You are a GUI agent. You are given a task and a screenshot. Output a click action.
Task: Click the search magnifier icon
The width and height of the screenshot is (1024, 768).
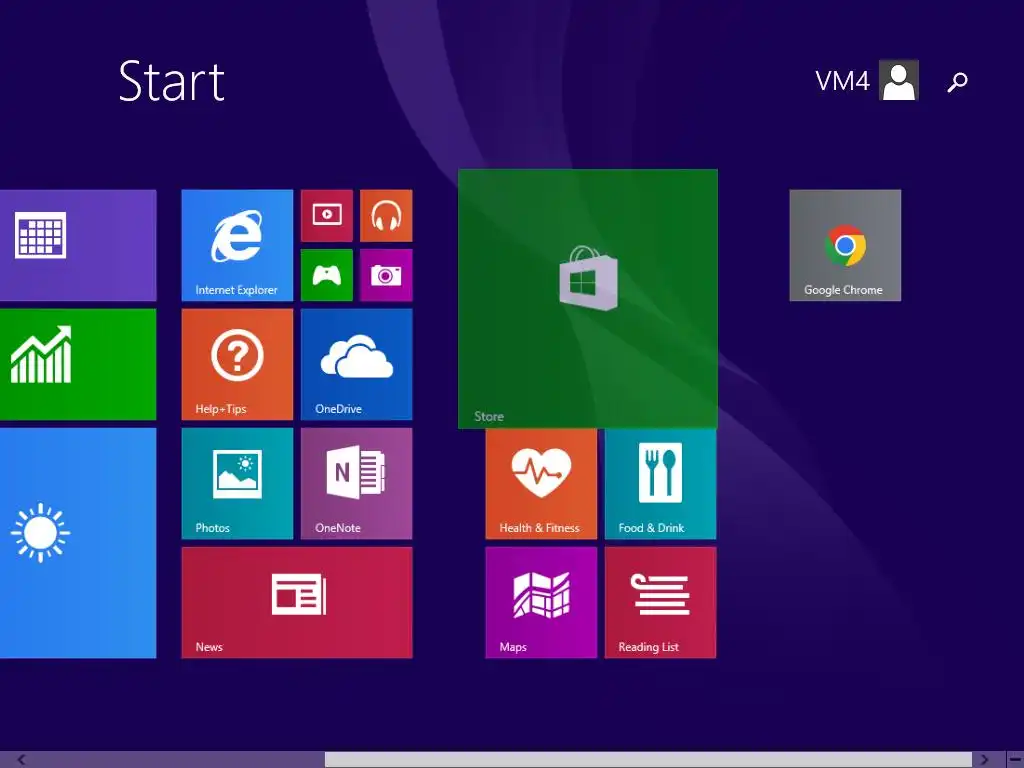[x=957, y=82]
